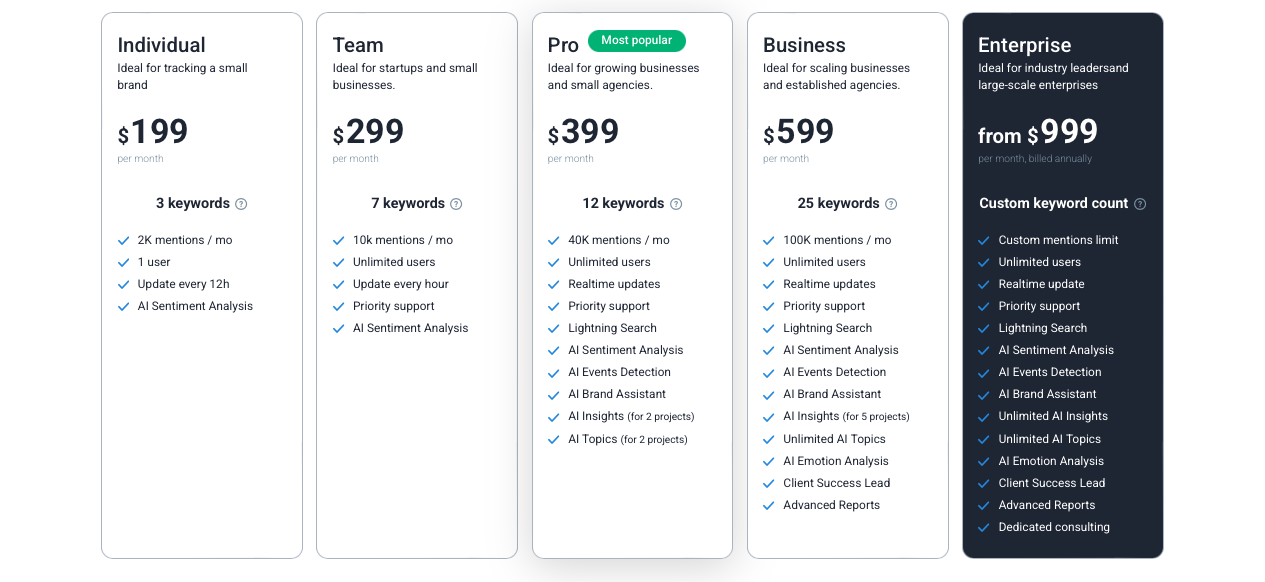Click the help icon beside 25 keywords
Image resolution: width=1265 pixels, height=582 pixels.
pyautogui.click(x=891, y=203)
